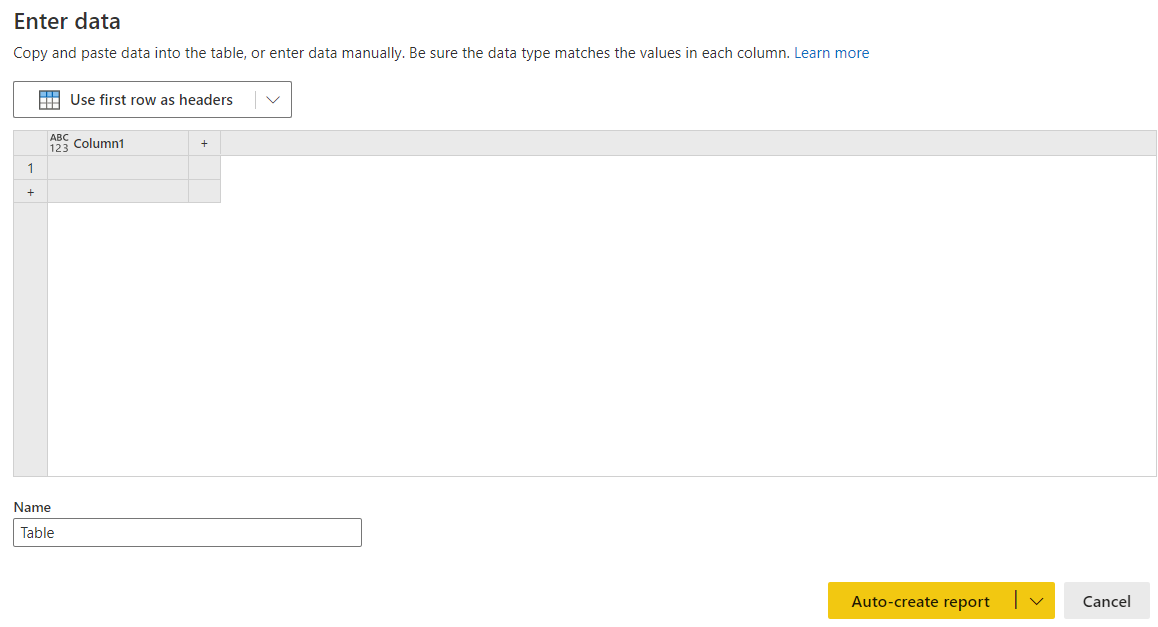Expand the Auto-create report dropdown chevron
The height and width of the screenshot is (627, 1158).
tap(1036, 601)
